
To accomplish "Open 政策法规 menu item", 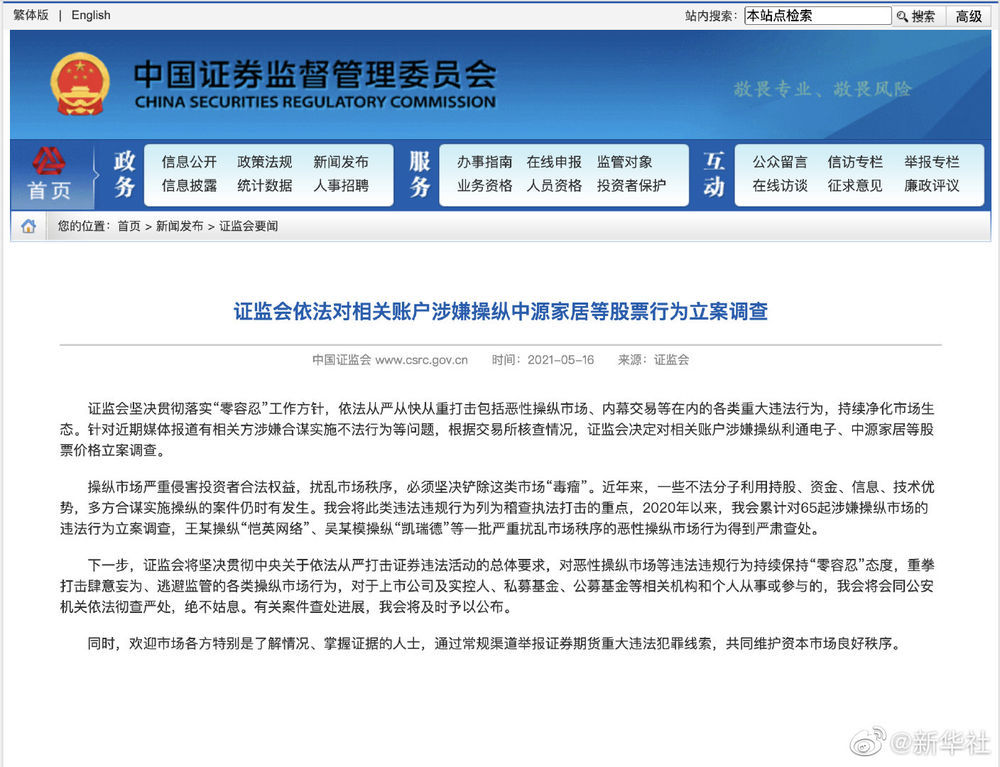I will point(265,162).
